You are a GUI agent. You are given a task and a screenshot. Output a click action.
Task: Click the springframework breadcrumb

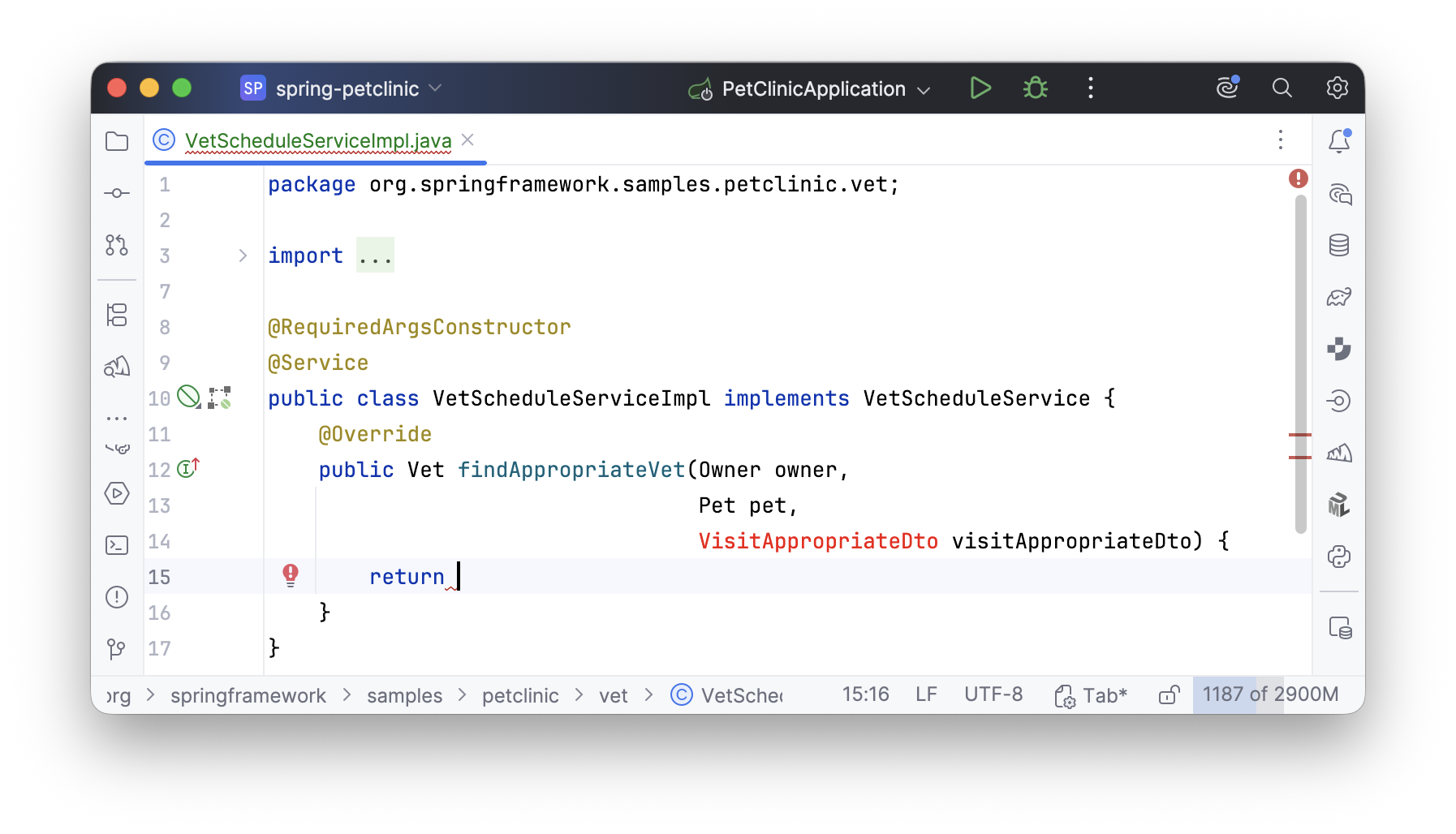[x=248, y=696]
